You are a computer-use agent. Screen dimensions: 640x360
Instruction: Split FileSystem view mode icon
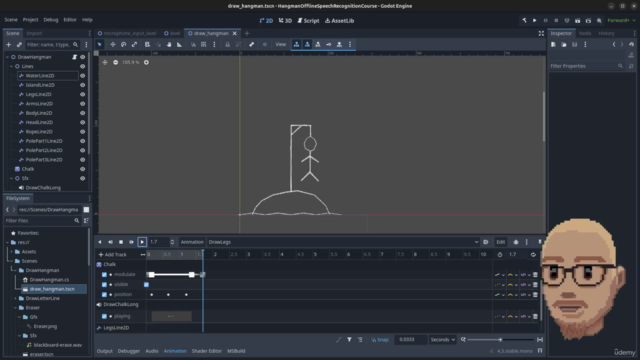[x=86, y=210]
